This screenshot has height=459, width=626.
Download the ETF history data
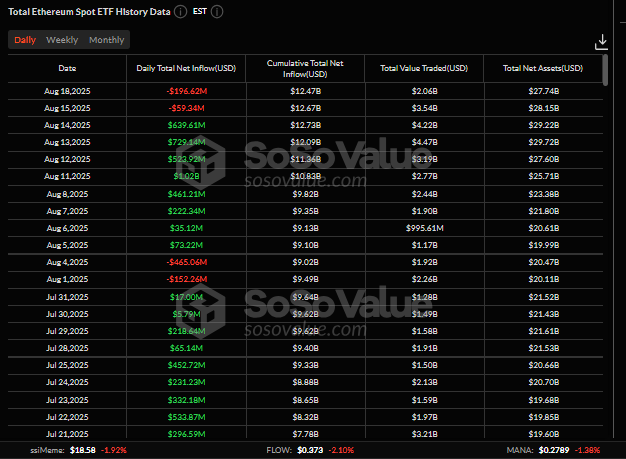point(601,42)
